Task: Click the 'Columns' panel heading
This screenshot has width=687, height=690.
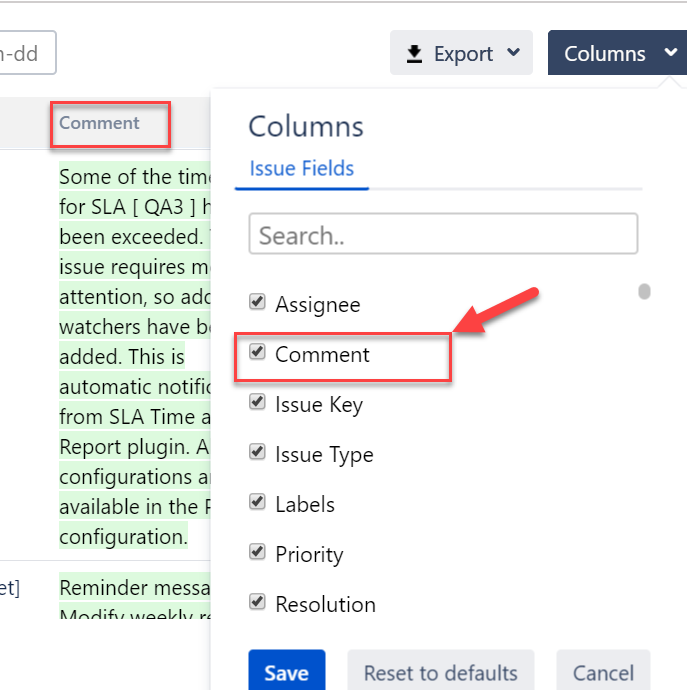Action: (x=306, y=127)
